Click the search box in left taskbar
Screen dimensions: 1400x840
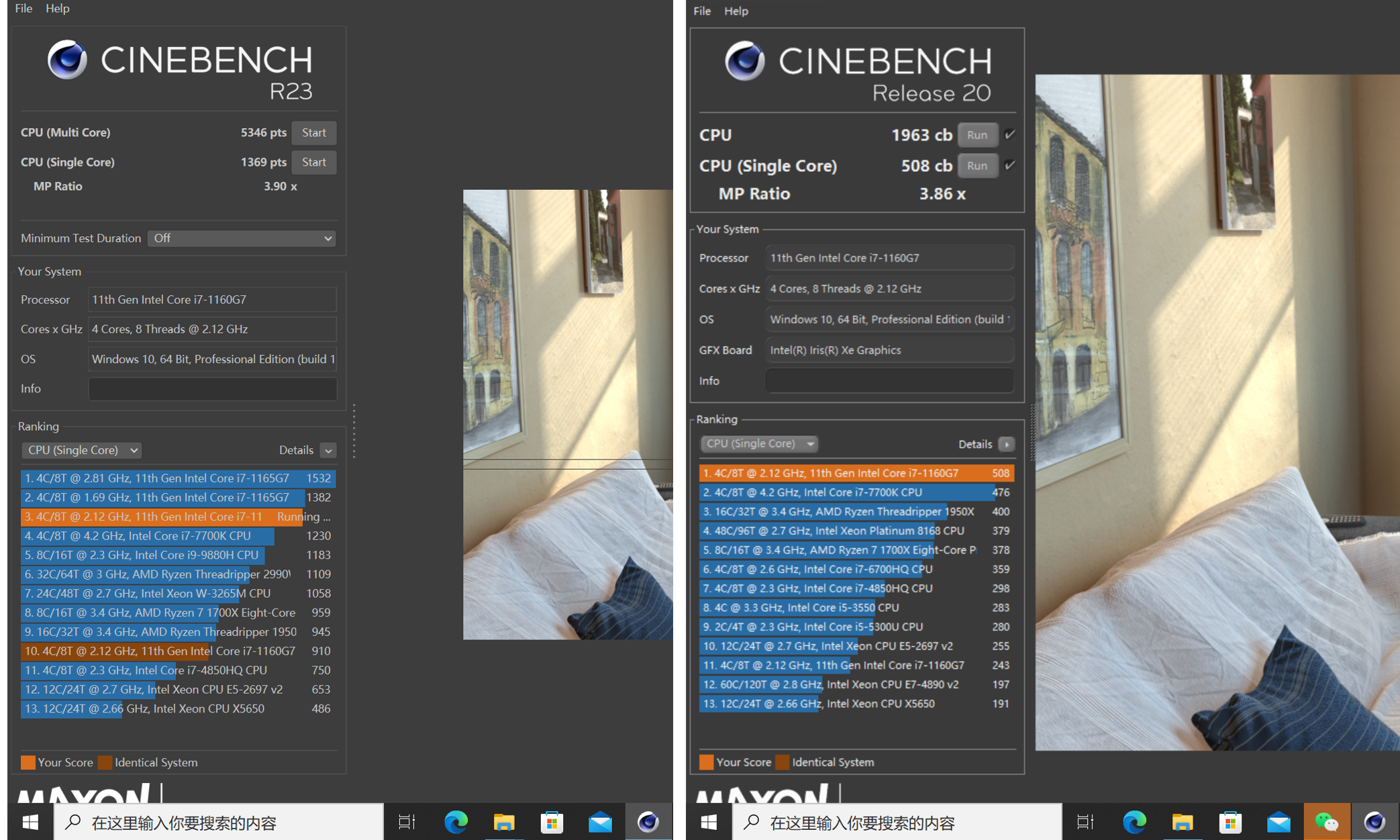click(219, 822)
